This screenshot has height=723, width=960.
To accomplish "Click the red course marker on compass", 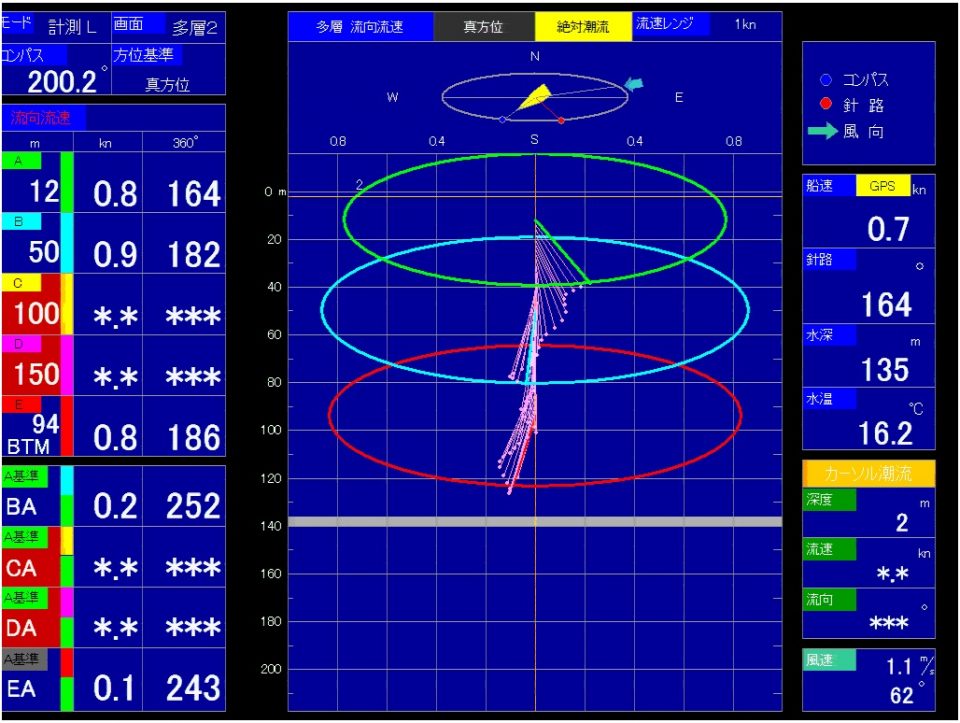I will (561, 120).
